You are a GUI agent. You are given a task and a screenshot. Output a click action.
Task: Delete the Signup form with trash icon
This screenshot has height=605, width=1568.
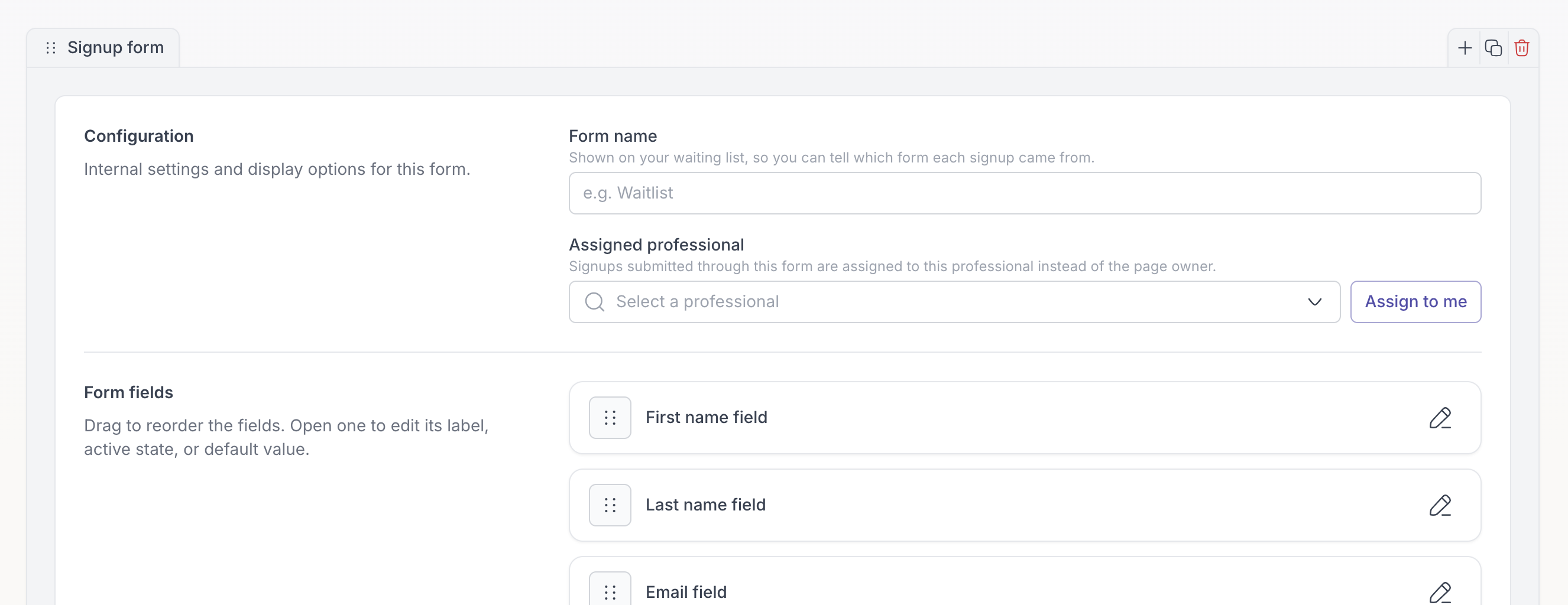[x=1522, y=48]
